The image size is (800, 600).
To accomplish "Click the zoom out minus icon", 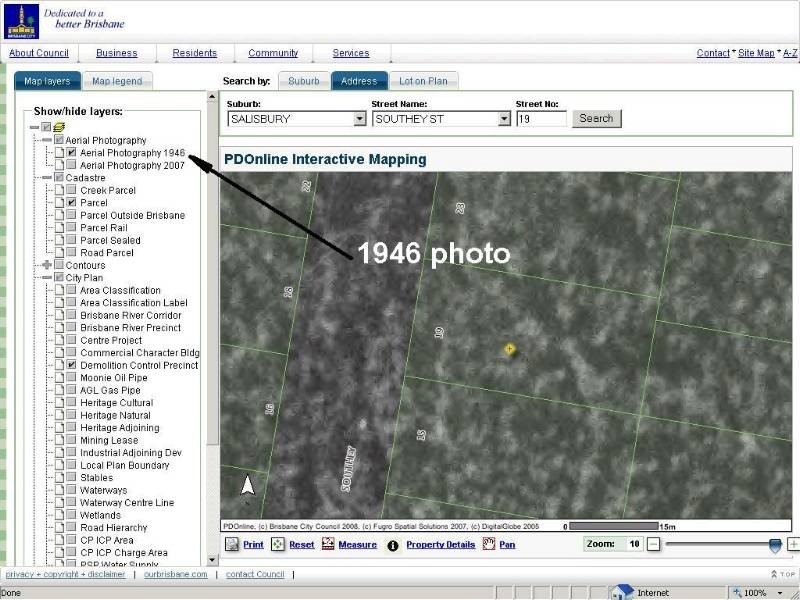I will click(x=653, y=544).
